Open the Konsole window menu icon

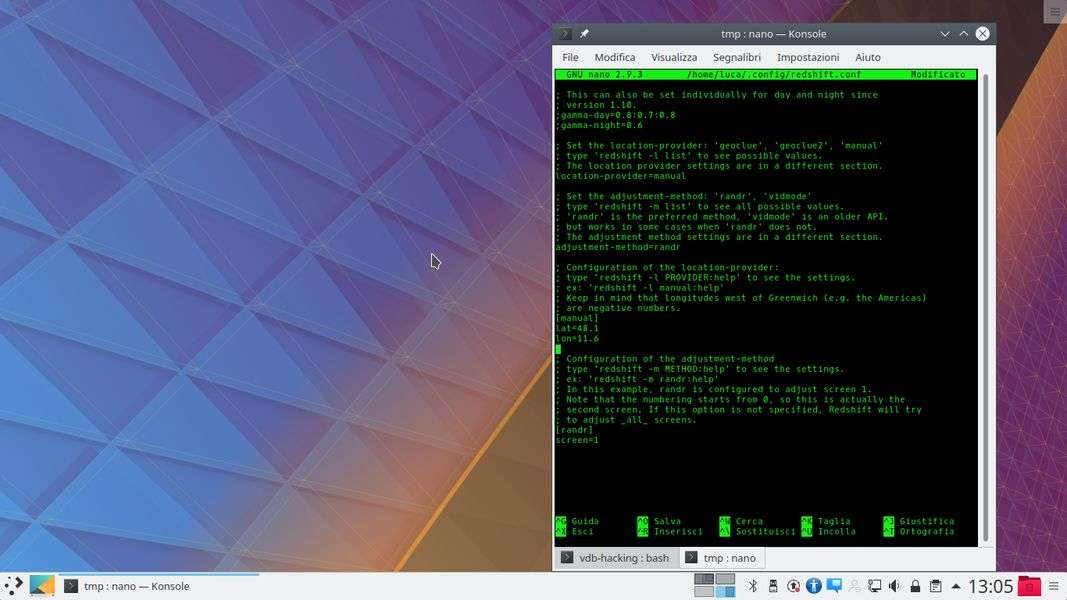pos(565,33)
